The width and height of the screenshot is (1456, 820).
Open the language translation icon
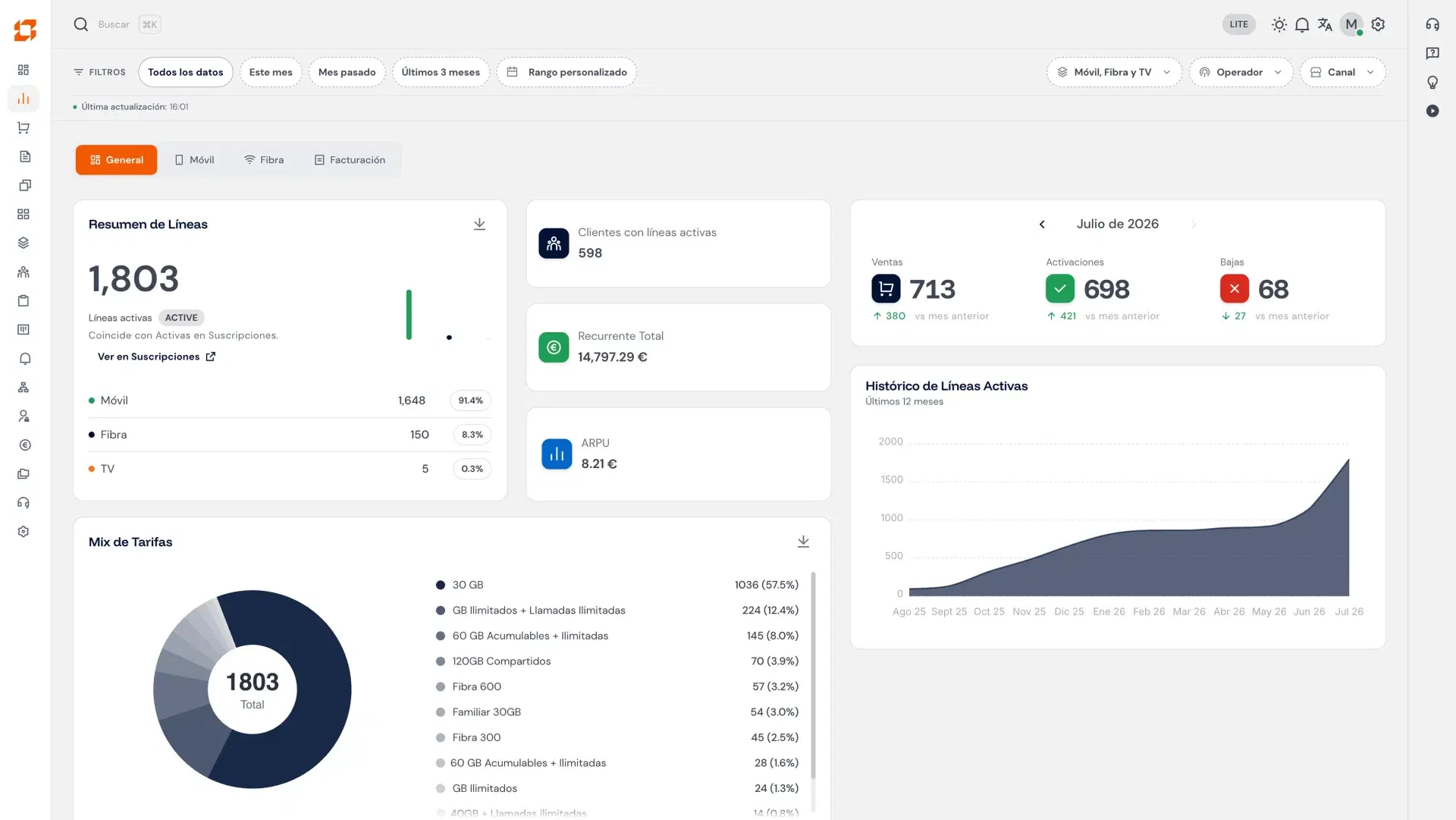click(x=1325, y=25)
